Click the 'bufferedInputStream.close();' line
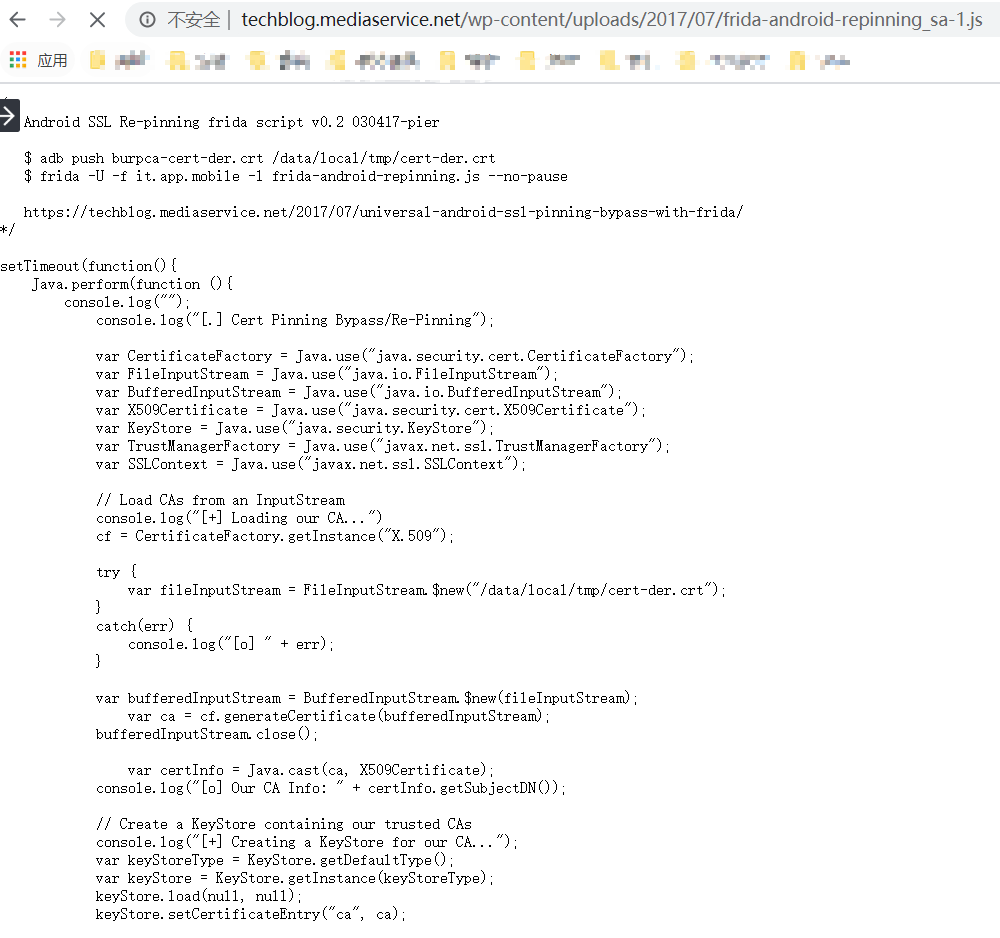Image resolution: width=1000 pixels, height=938 pixels. (x=207, y=734)
